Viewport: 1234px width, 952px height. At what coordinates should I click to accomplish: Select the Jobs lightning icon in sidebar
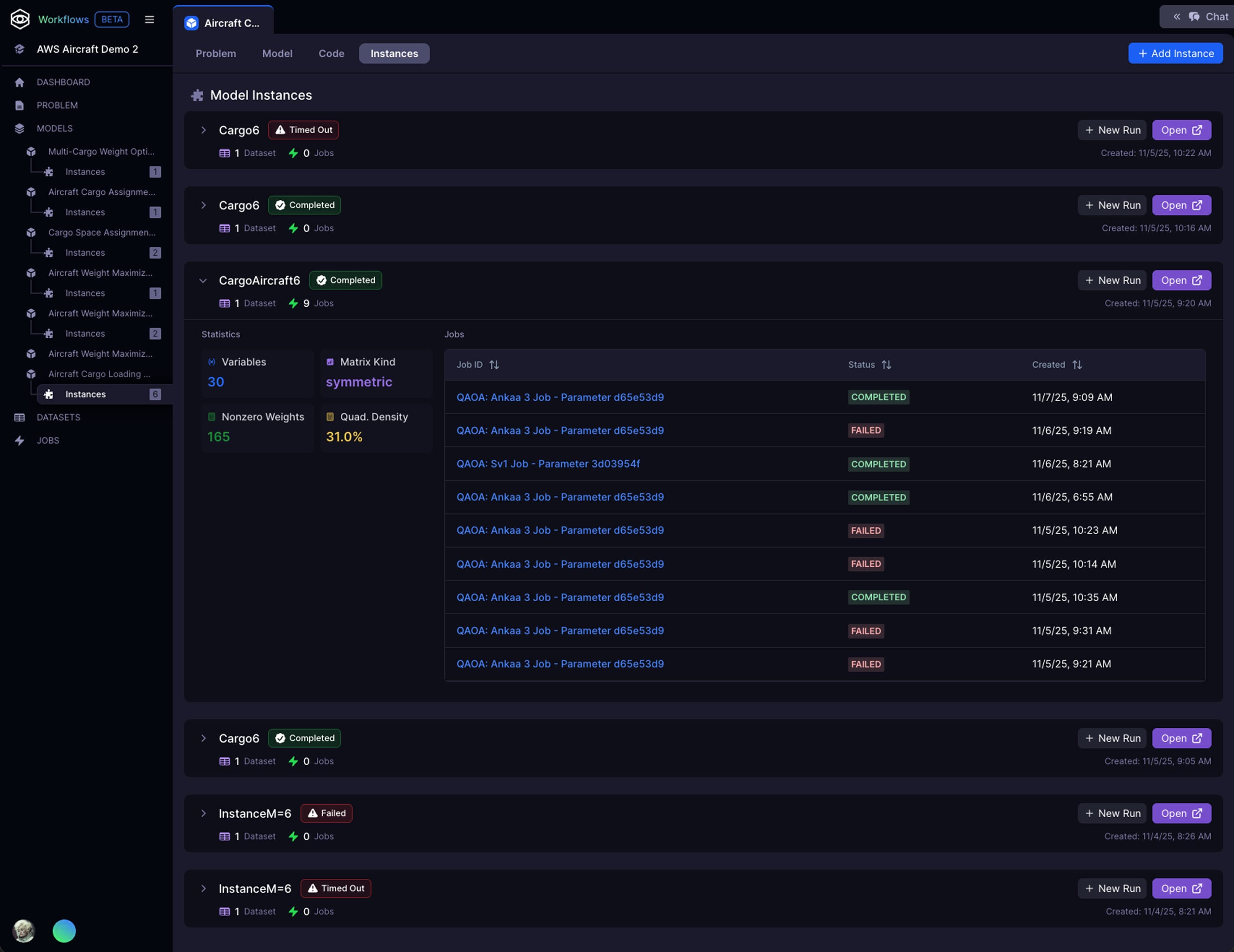pos(20,440)
